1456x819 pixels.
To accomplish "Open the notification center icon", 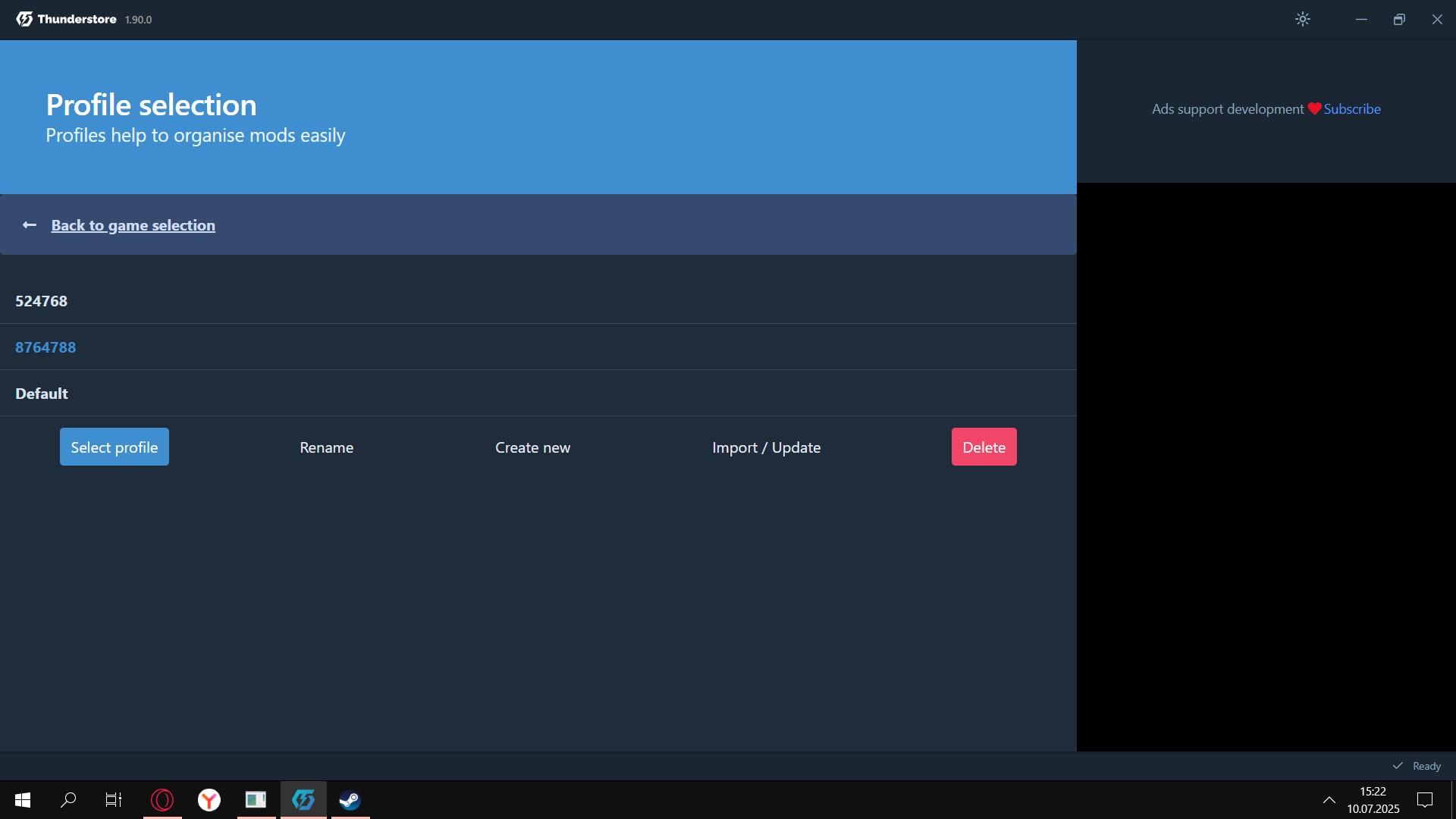I will tap(1425, 800).
